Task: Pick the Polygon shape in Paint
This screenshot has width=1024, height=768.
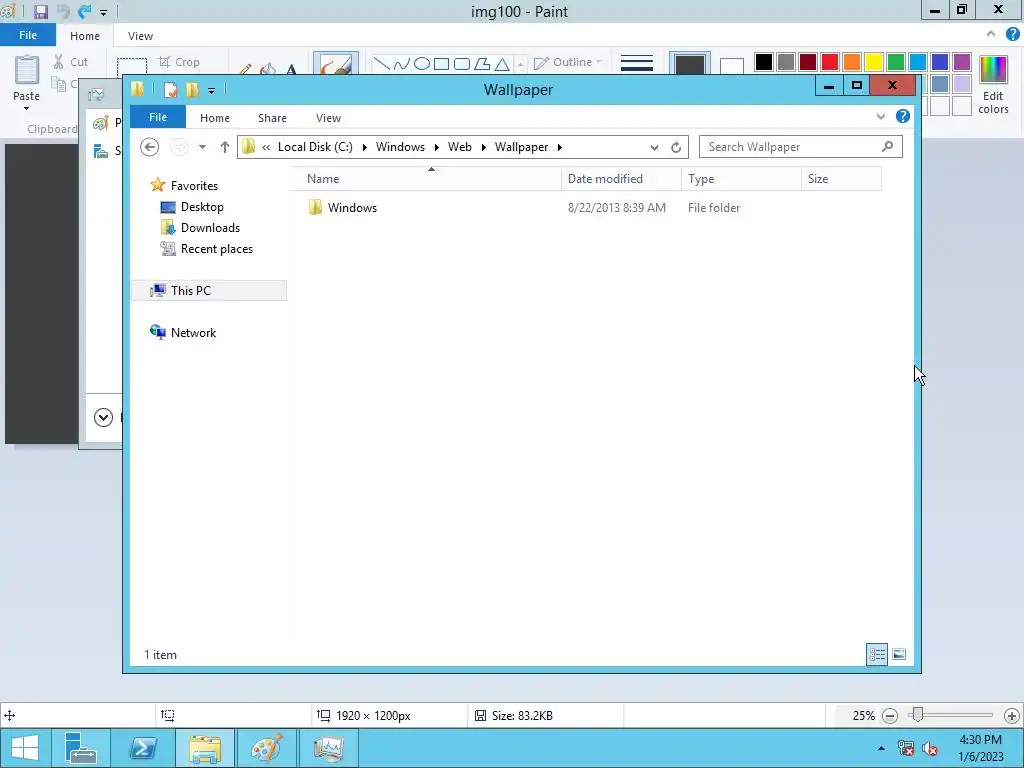Action: pyautogui.click(x=482, y=63)
